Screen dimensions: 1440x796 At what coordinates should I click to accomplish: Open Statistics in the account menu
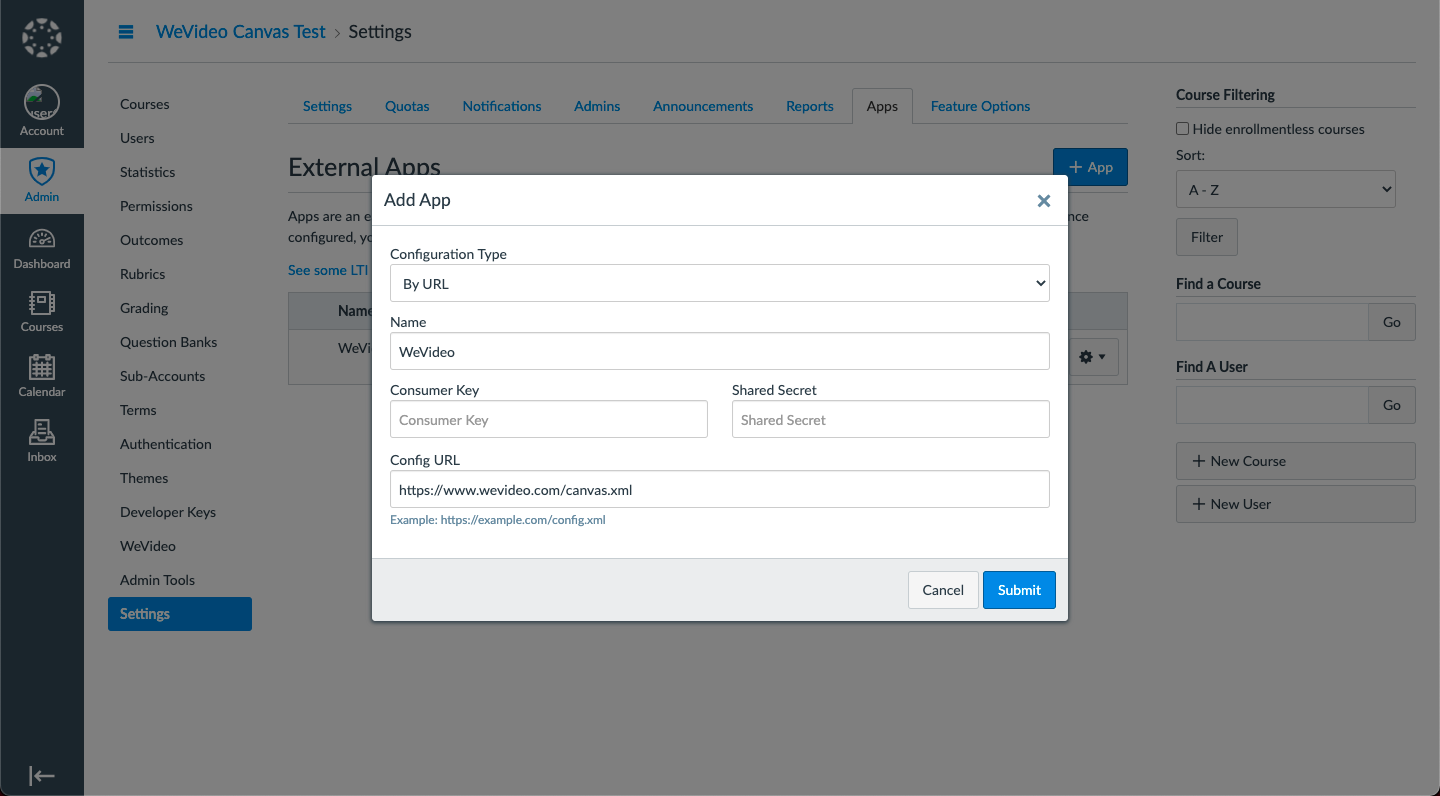click(x=148, y=172)
